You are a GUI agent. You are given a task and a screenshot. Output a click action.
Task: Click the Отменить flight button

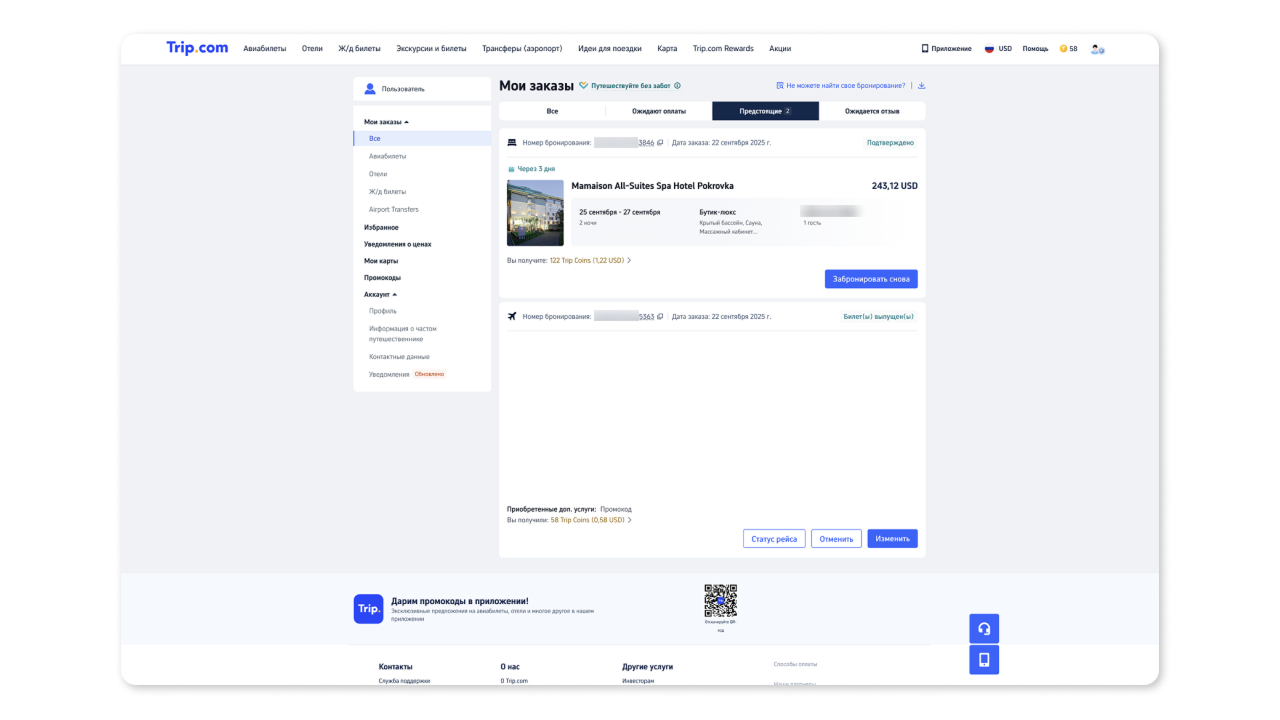pos(836,539)
